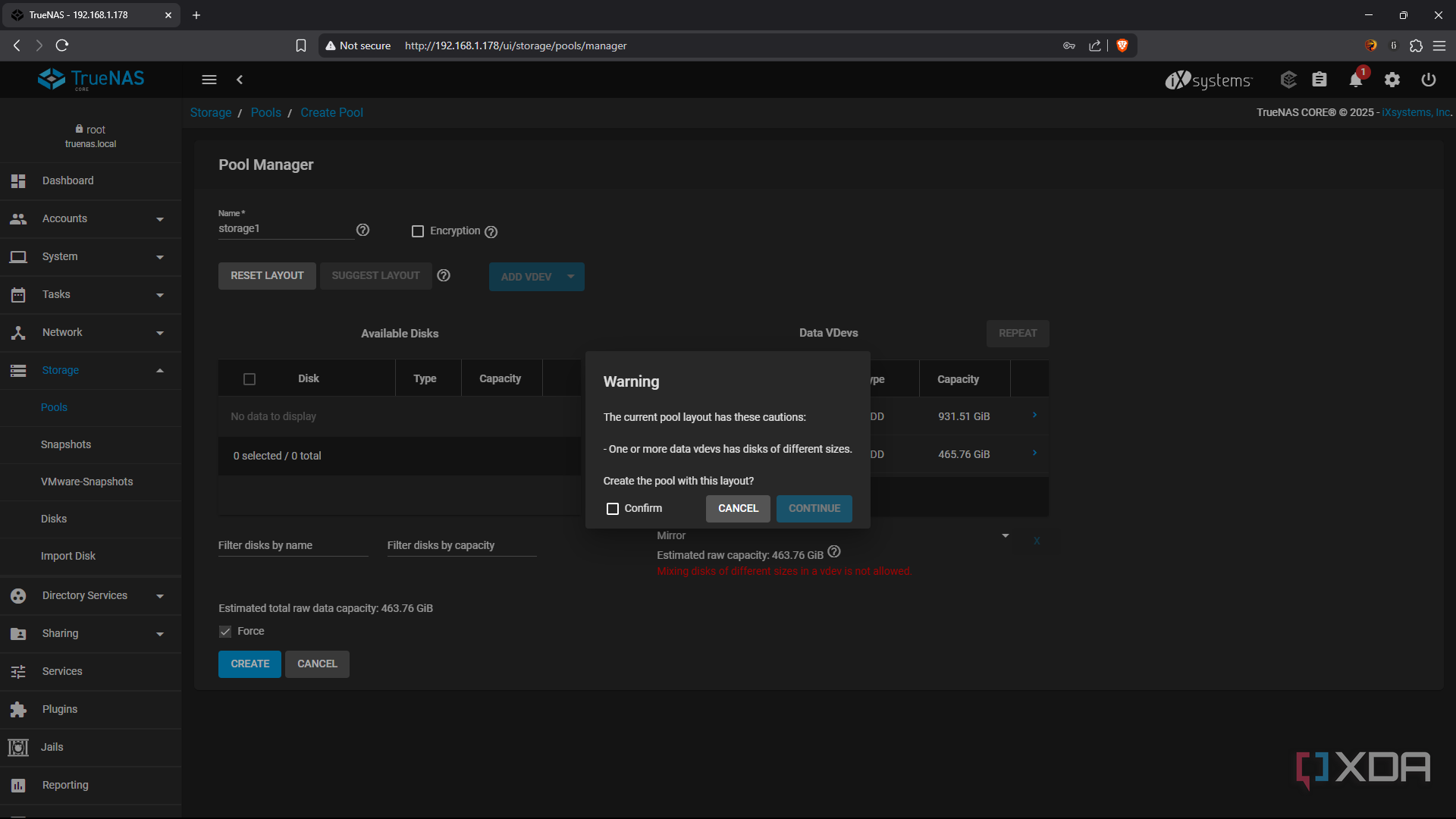Show help for estimated raw capacity
Image resolution: width=1456 pixels, height=819 pixels.
(x=834, y=551)
